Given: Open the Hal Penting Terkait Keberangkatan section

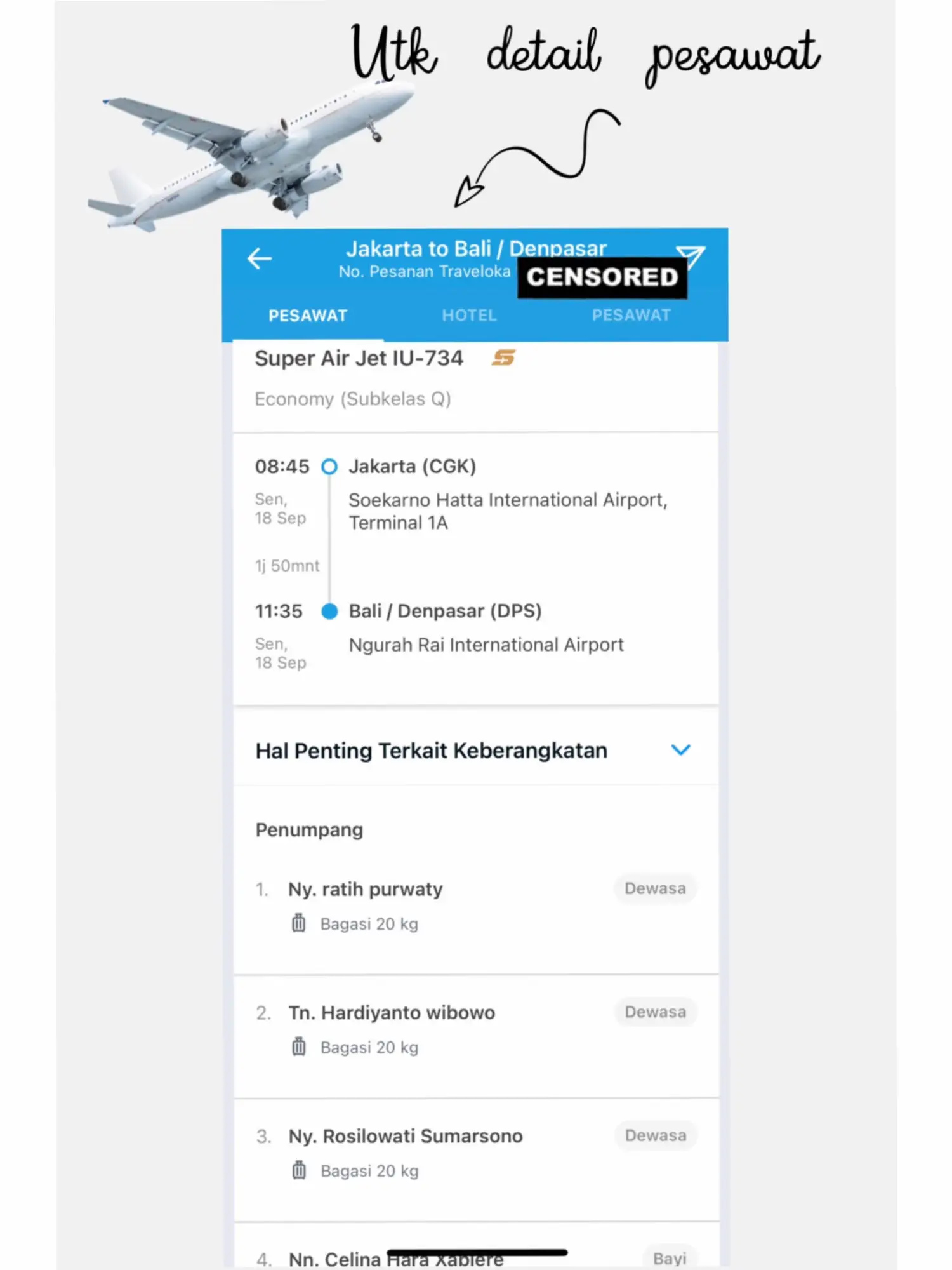Looking at the screenshot, I should (432, 751).
